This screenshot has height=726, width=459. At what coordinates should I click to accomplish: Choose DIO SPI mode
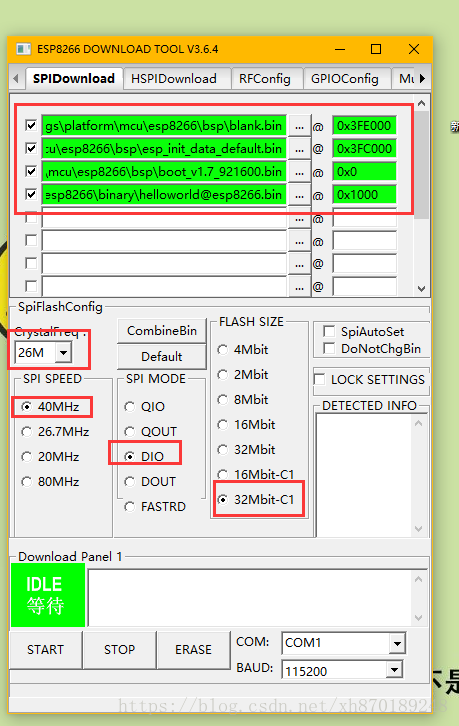click(130, 457)
